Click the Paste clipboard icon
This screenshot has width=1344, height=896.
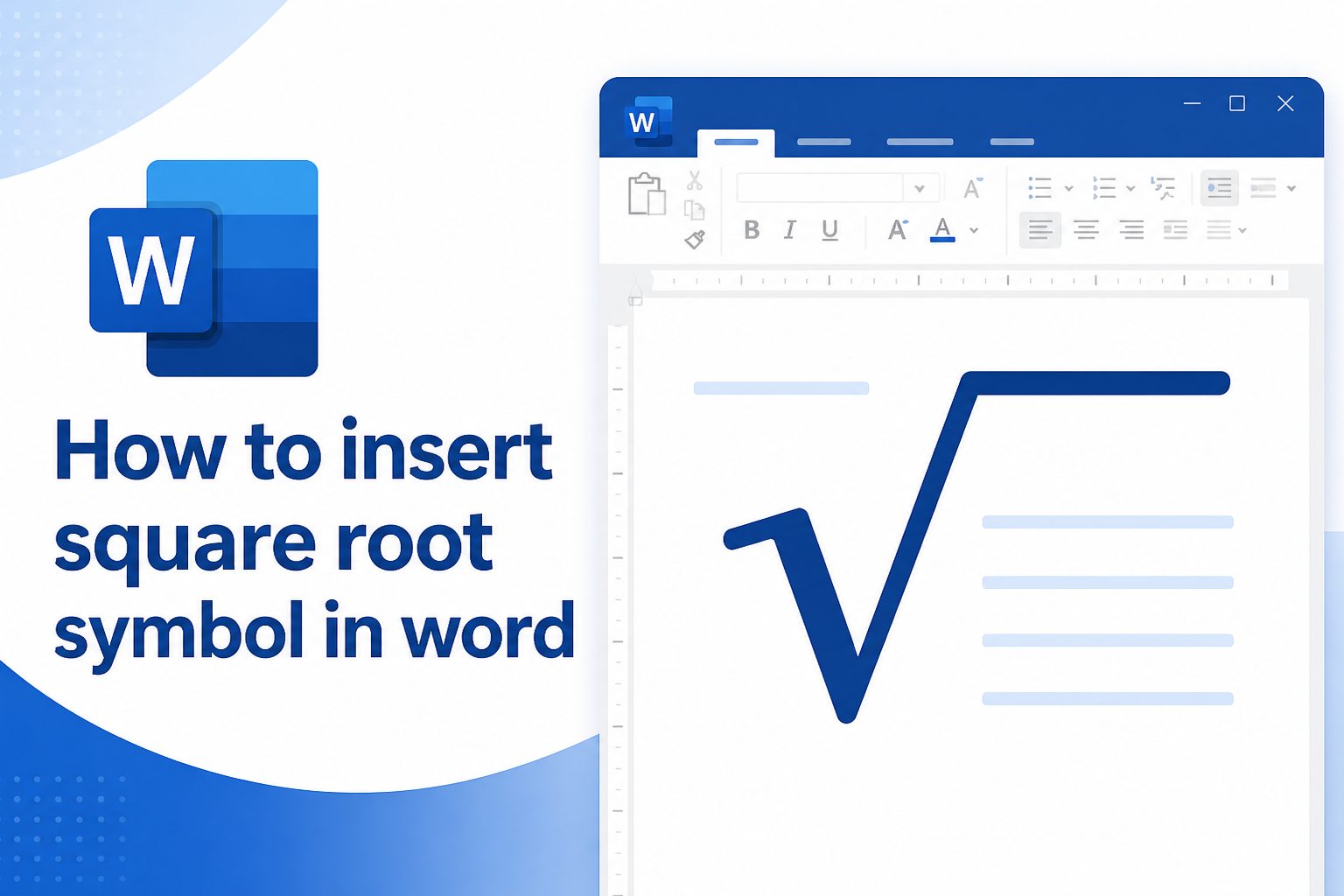tap(647, 193)
